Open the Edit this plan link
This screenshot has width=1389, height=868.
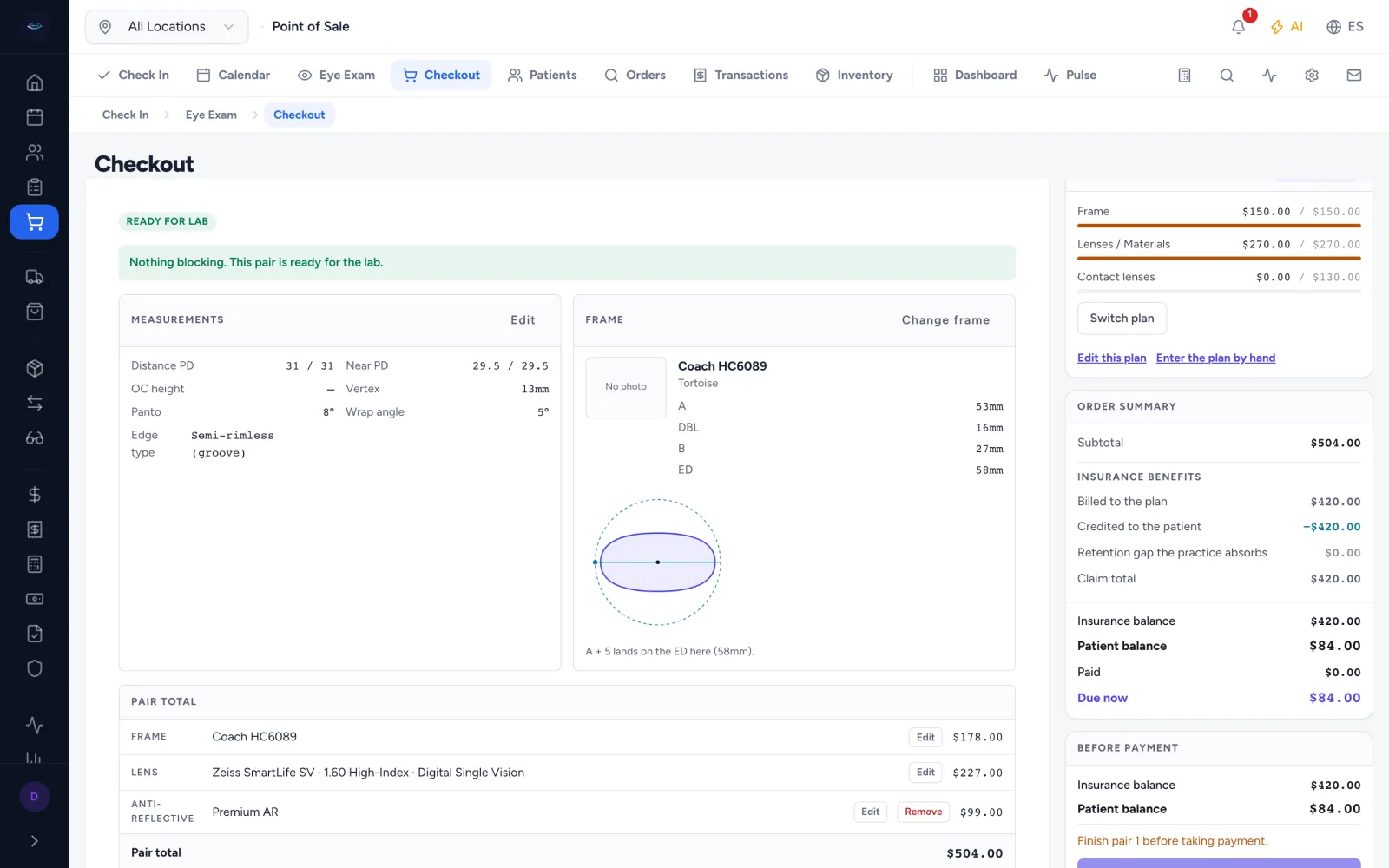[1111, 358]
